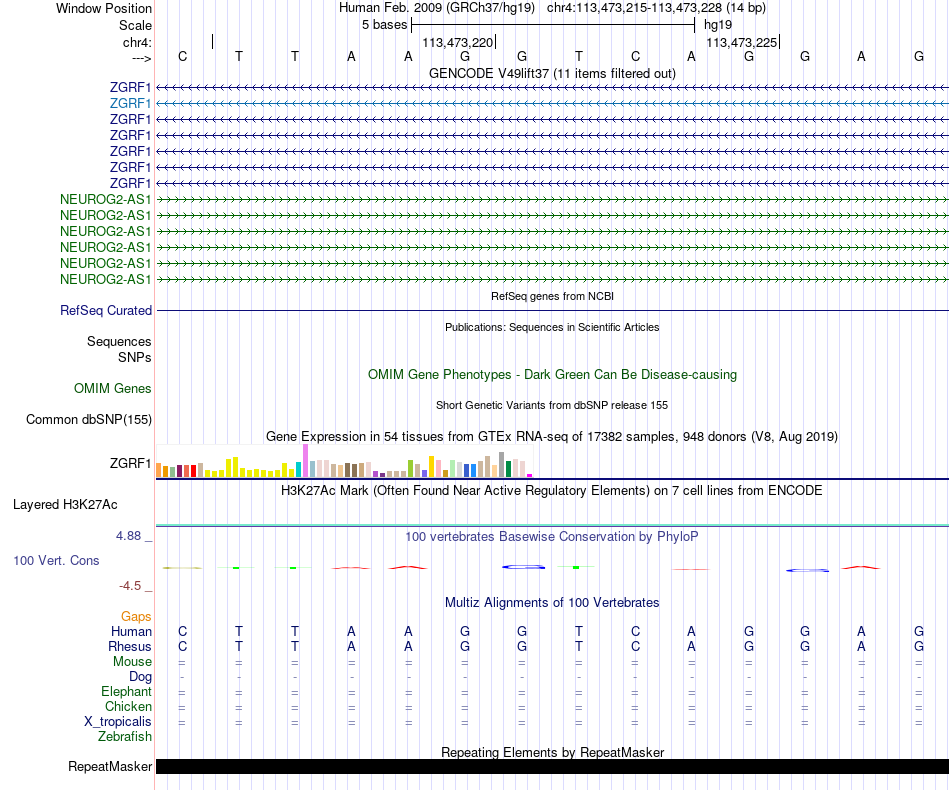Click the ---> sequence direction arrow label
The image size is (950, 790).
pos(141,58)
